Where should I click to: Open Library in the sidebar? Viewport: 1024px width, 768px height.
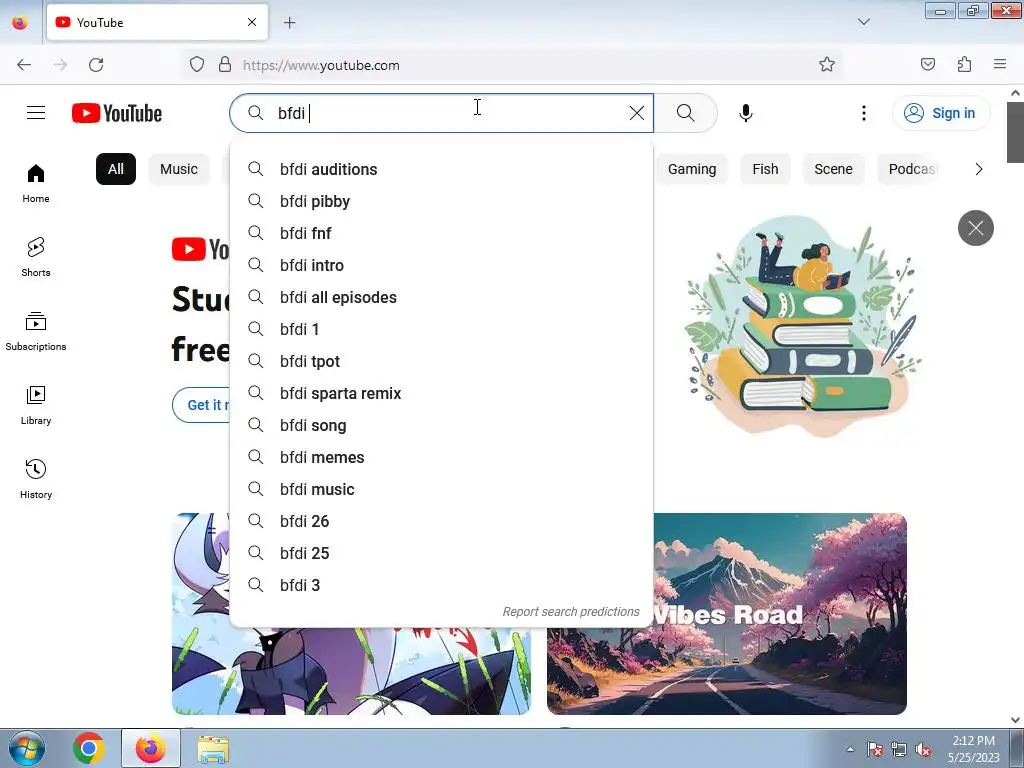(36, 406)
